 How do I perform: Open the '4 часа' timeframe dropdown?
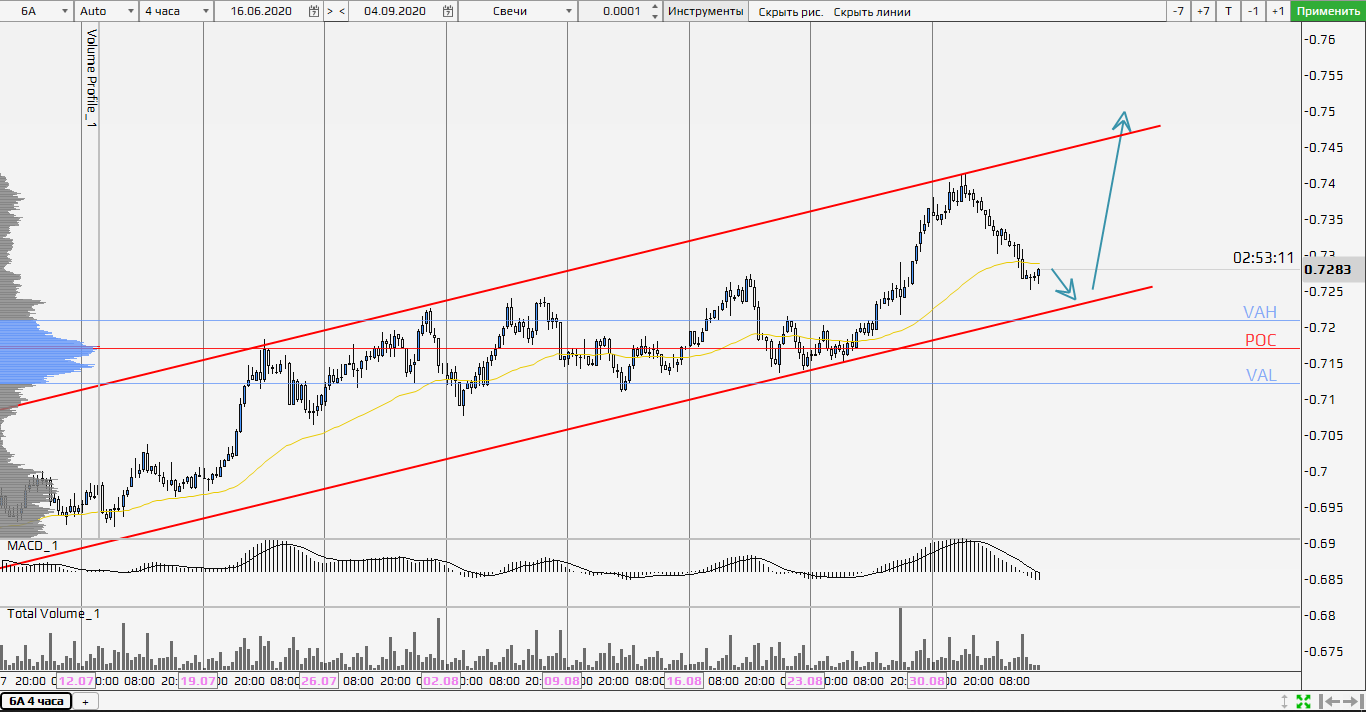coord(205,11)
